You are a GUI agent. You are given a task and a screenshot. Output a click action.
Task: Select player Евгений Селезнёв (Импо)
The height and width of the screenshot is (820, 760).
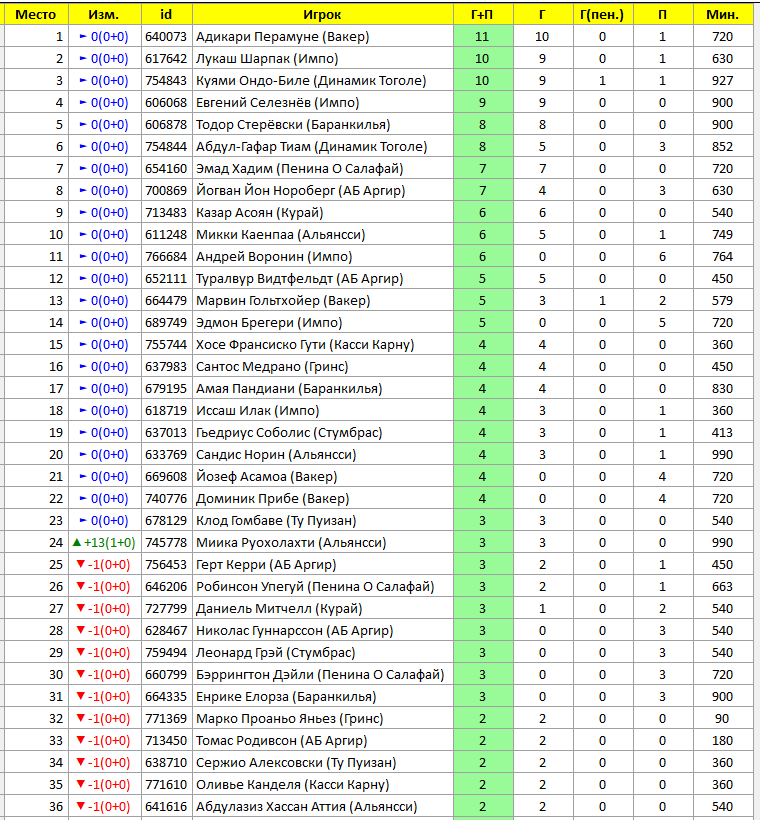[277, 102]
